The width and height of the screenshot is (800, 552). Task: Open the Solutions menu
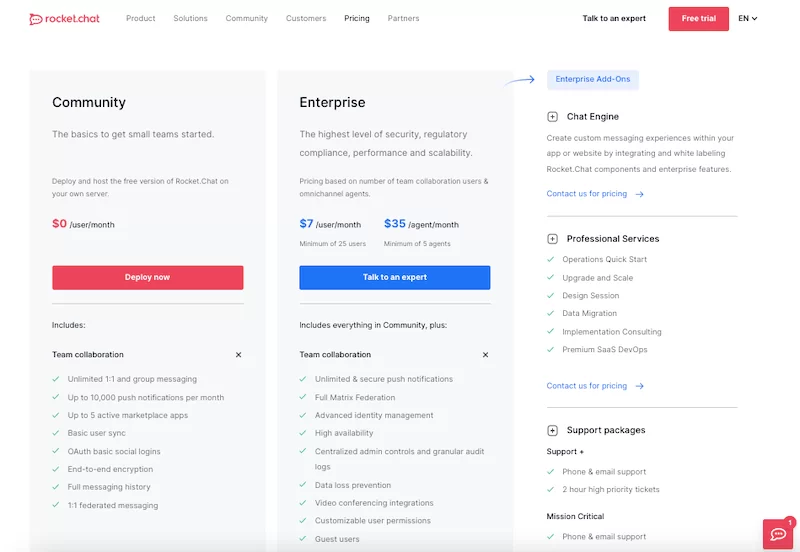pos(190,18)
